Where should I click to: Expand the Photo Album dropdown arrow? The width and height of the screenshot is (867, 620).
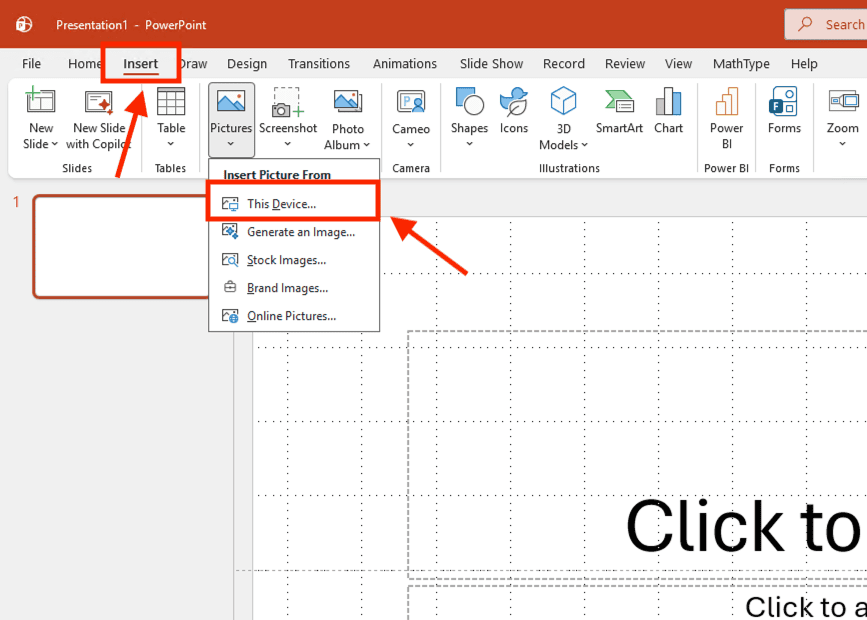point(366,145)
